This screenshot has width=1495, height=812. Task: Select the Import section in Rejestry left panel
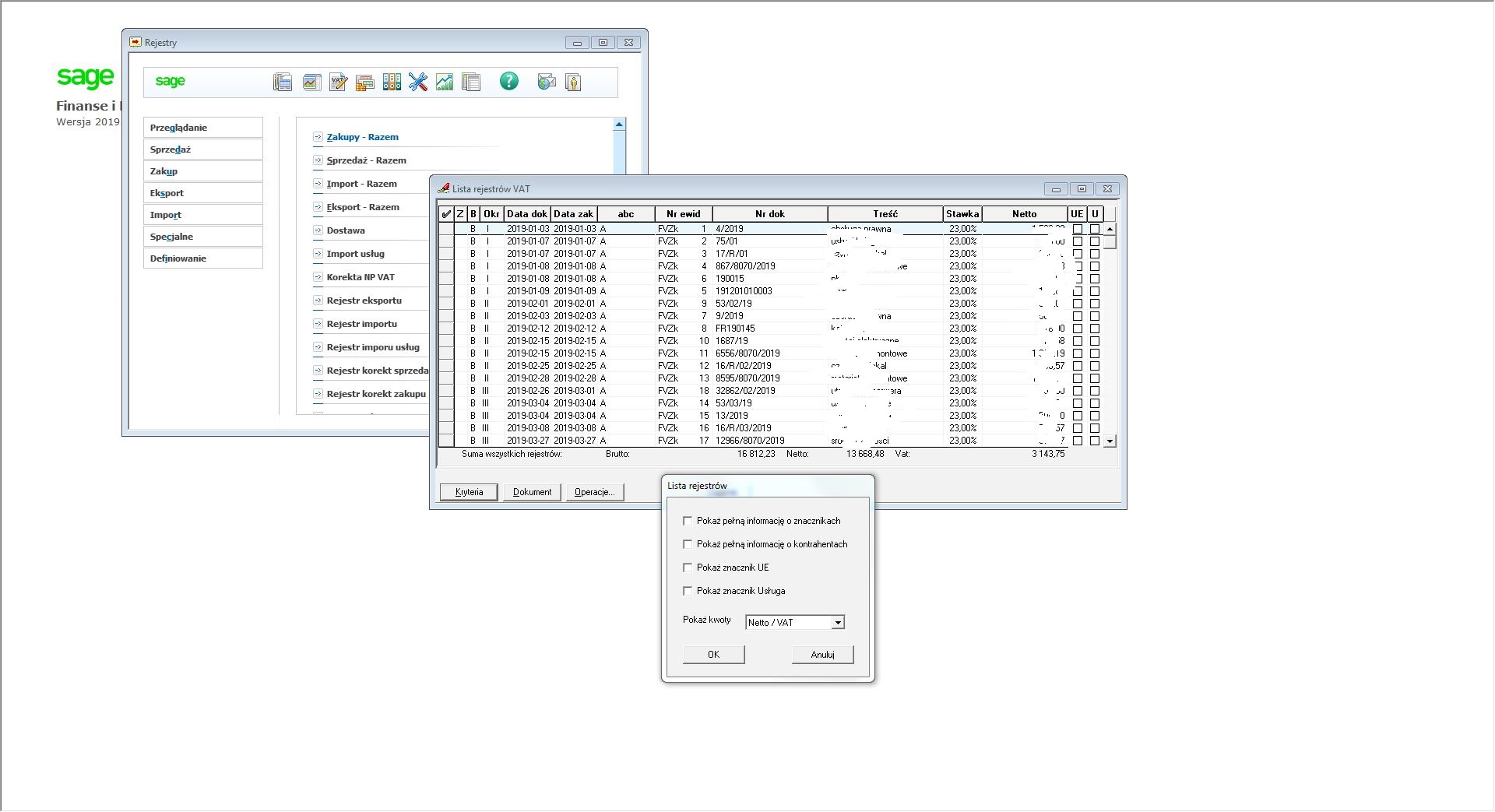203,215
